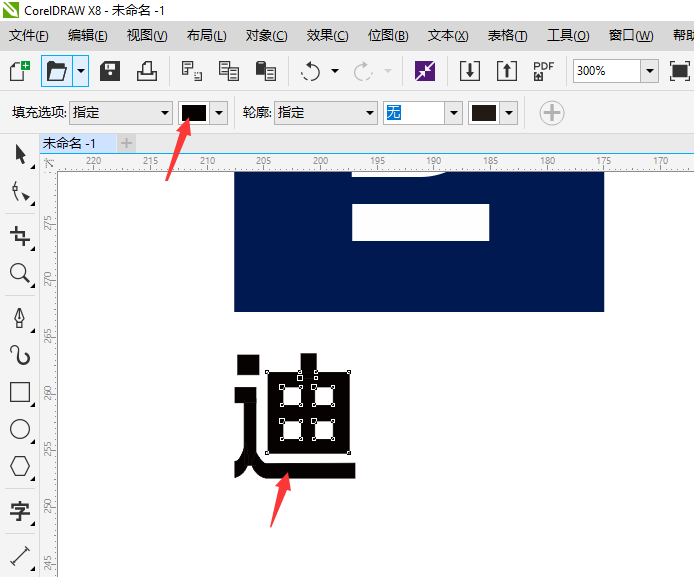Open the outline width dropdown arrow
The width and height of the screenshot is (694, 577).
(454, 112)
